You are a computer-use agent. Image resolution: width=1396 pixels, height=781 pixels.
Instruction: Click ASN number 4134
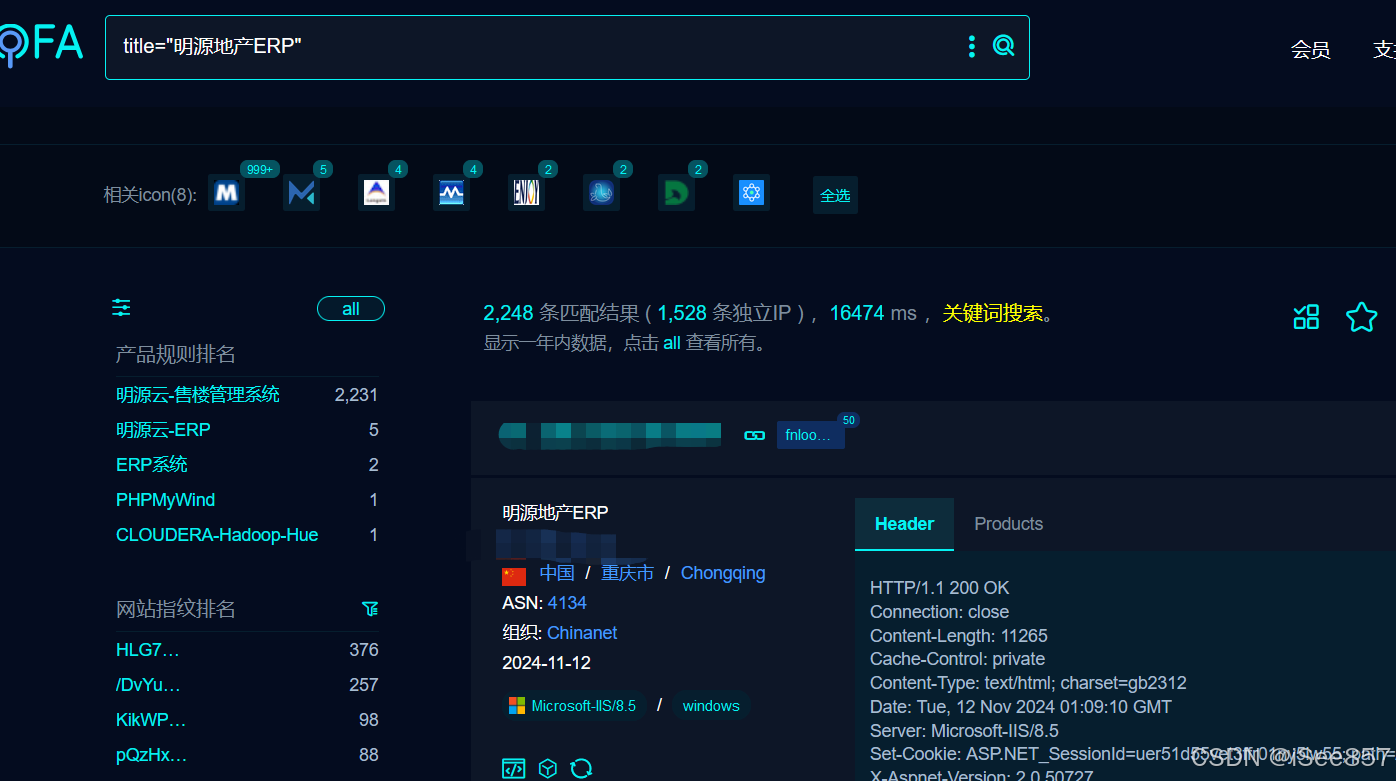[567, 603]
